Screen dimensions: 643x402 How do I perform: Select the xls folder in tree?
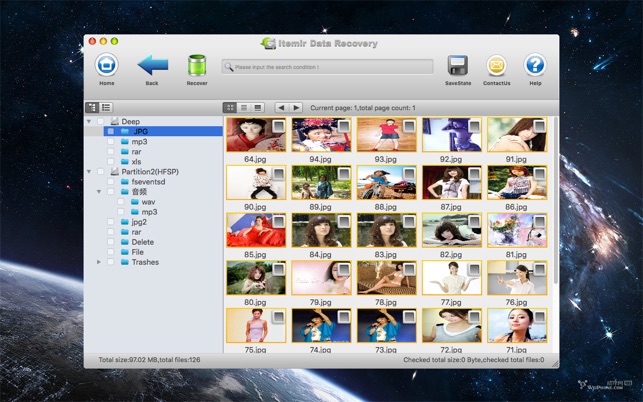[137, 162]
